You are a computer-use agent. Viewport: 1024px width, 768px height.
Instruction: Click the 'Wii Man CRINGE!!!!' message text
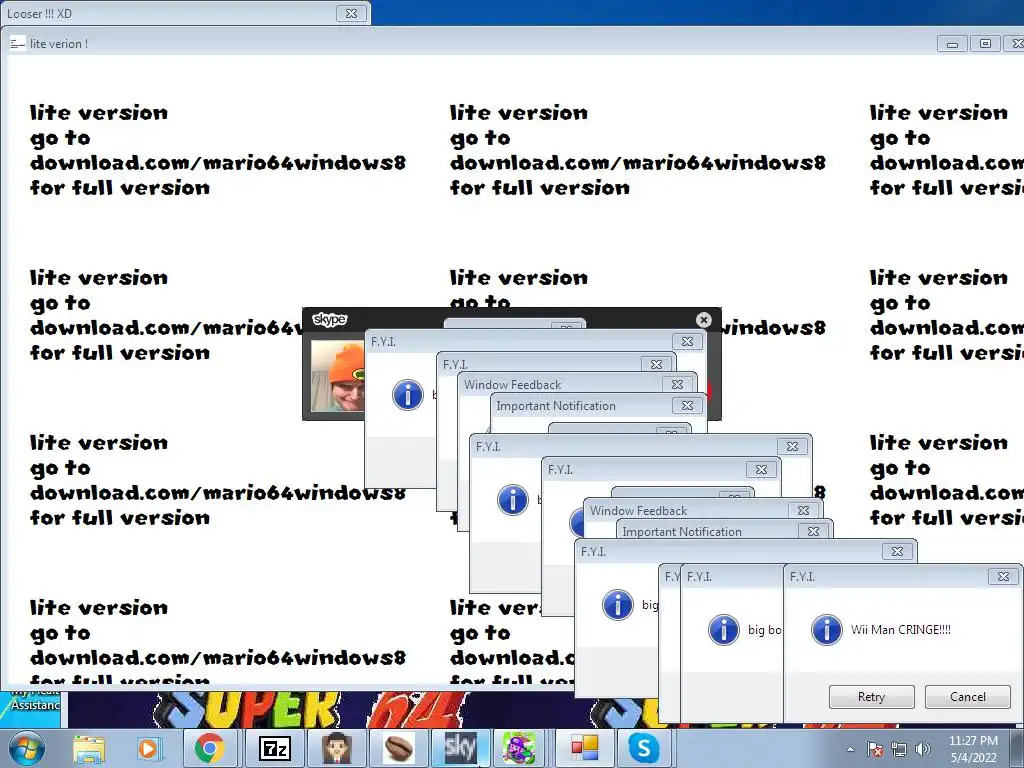(901, 630)
